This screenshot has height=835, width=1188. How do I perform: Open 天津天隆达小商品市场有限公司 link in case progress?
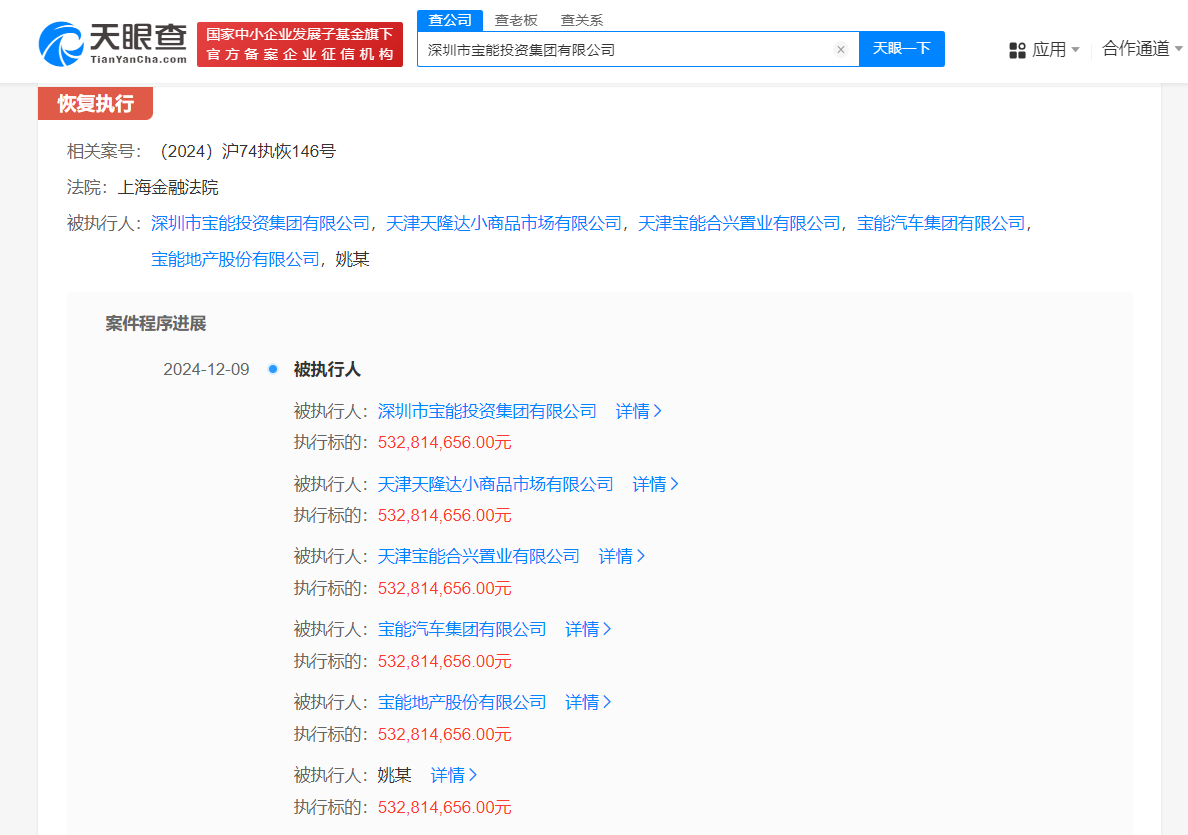click(496, 484)
